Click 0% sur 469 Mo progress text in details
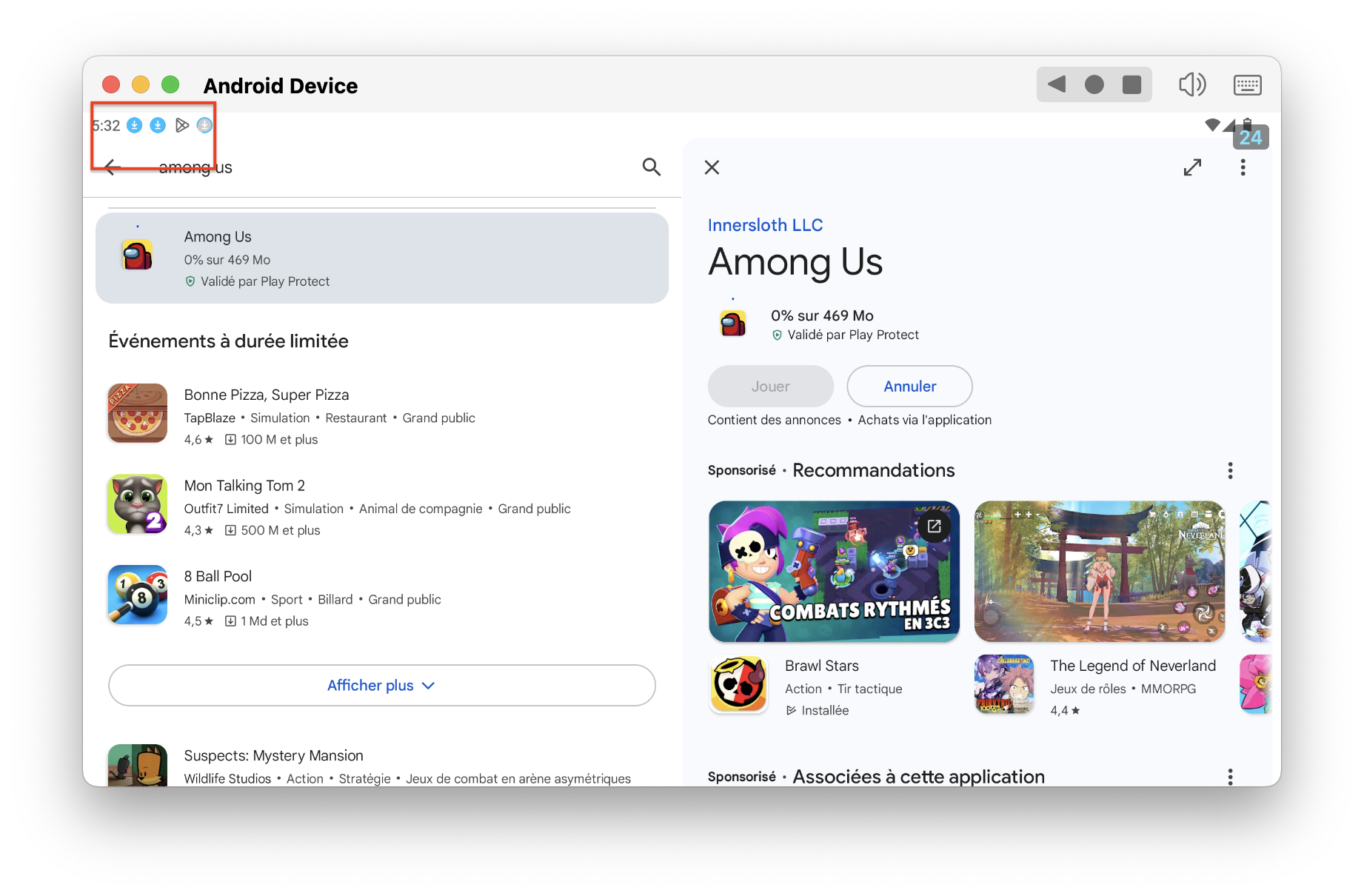The height and width of the screenshot is (896, 1364). click(x=822, y=315)
